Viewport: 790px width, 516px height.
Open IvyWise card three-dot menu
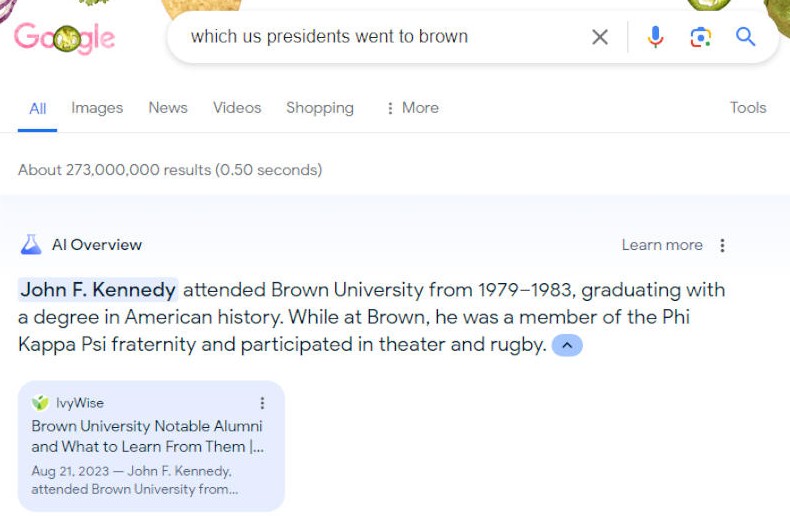[x=262, y=403]
